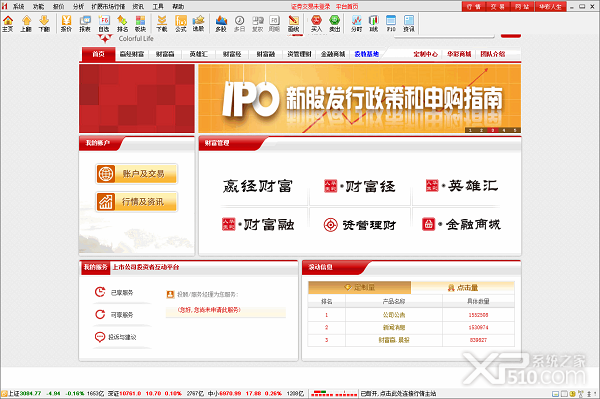Open the 工具 menu in menu bar
The width and height of the screenshot is (600, 399).
click(x=158, y=7)
